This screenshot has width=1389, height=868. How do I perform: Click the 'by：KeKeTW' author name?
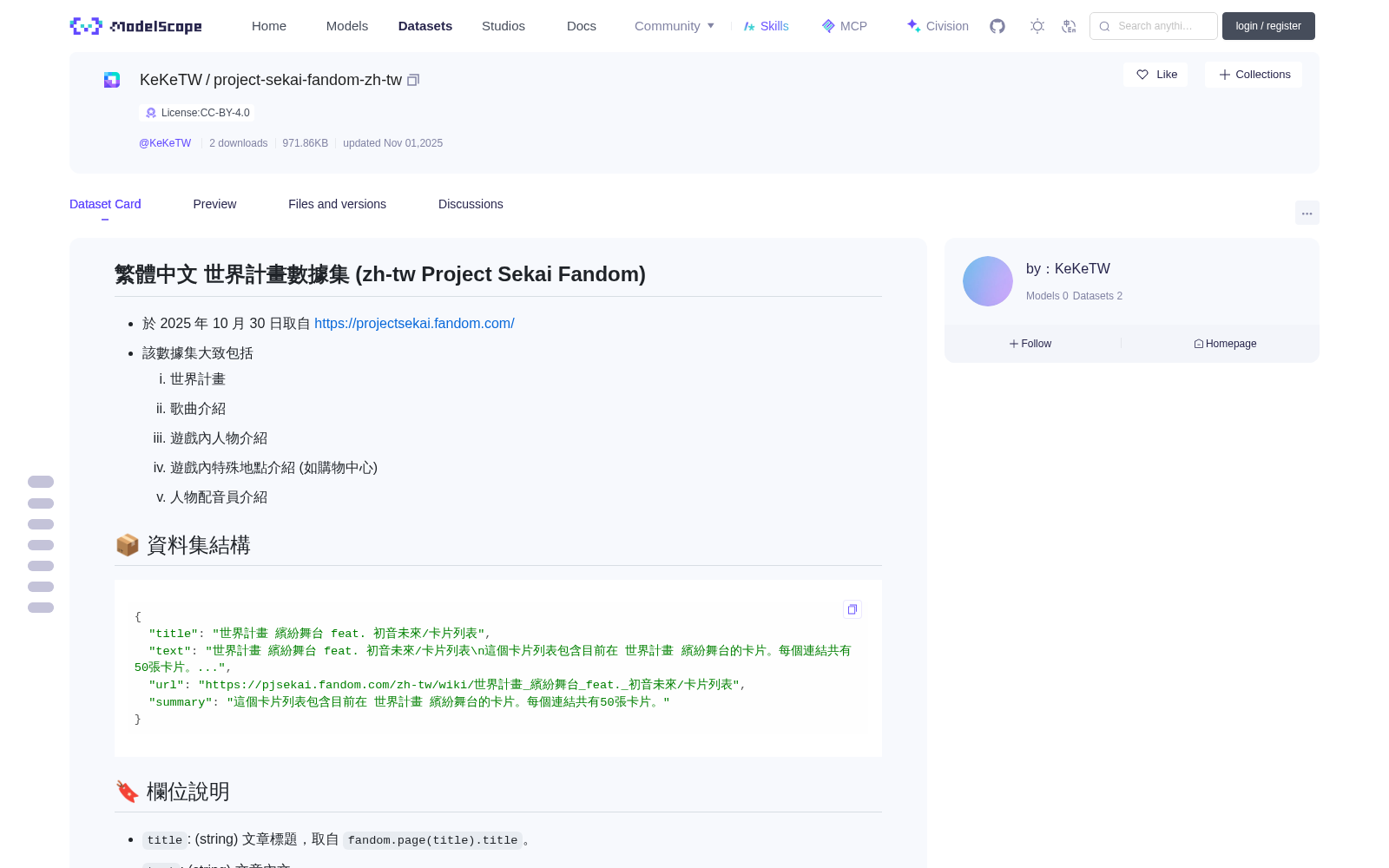click(x=1068, y=269)
